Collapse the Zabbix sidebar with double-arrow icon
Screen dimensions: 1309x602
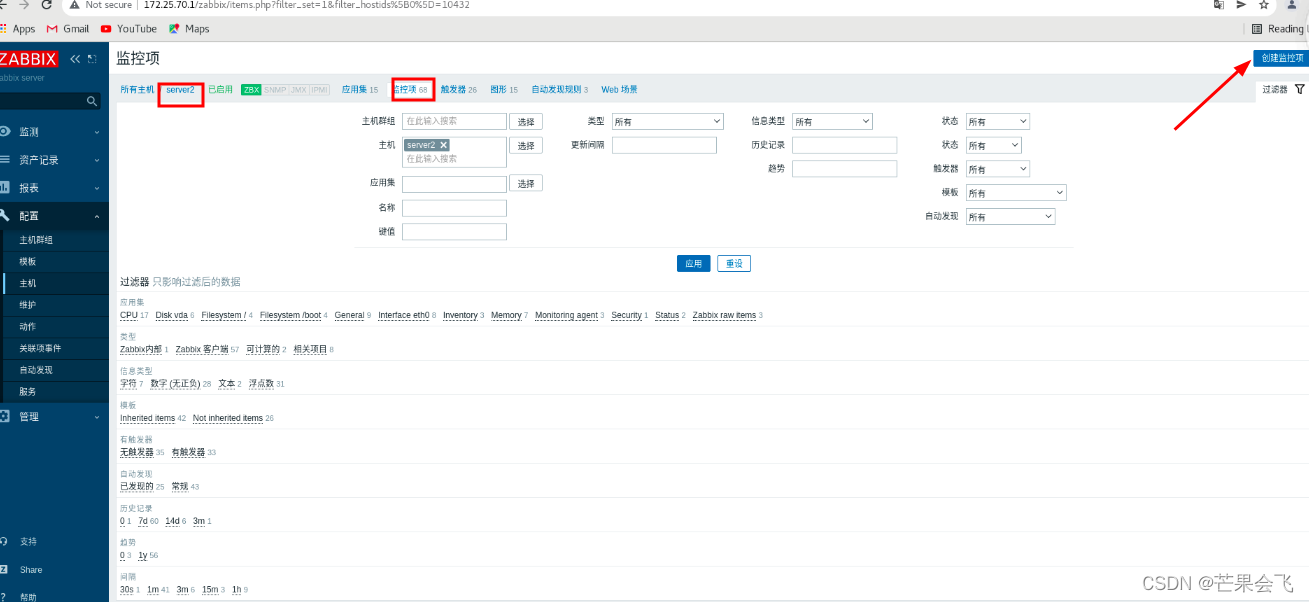pos(76,59)
